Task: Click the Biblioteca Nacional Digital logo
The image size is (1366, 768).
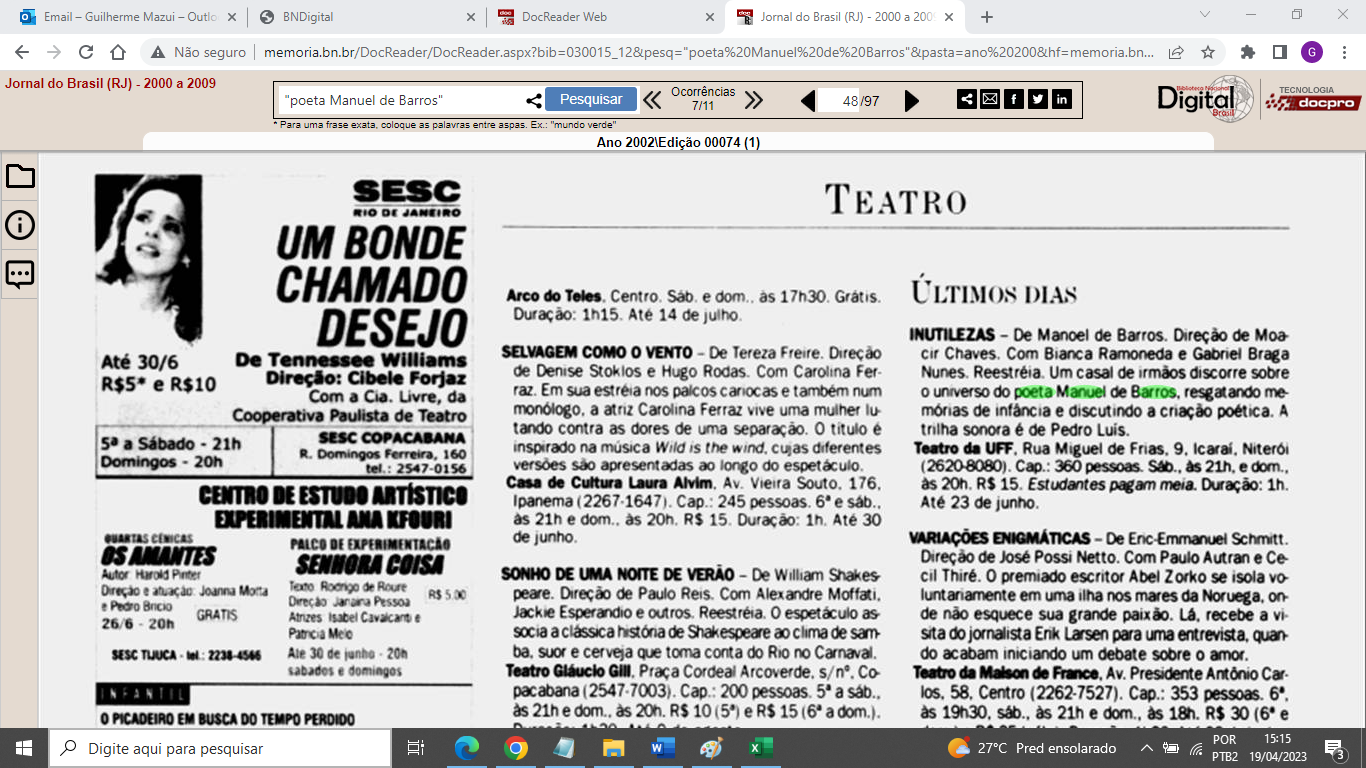Action: coord(1205,98)
